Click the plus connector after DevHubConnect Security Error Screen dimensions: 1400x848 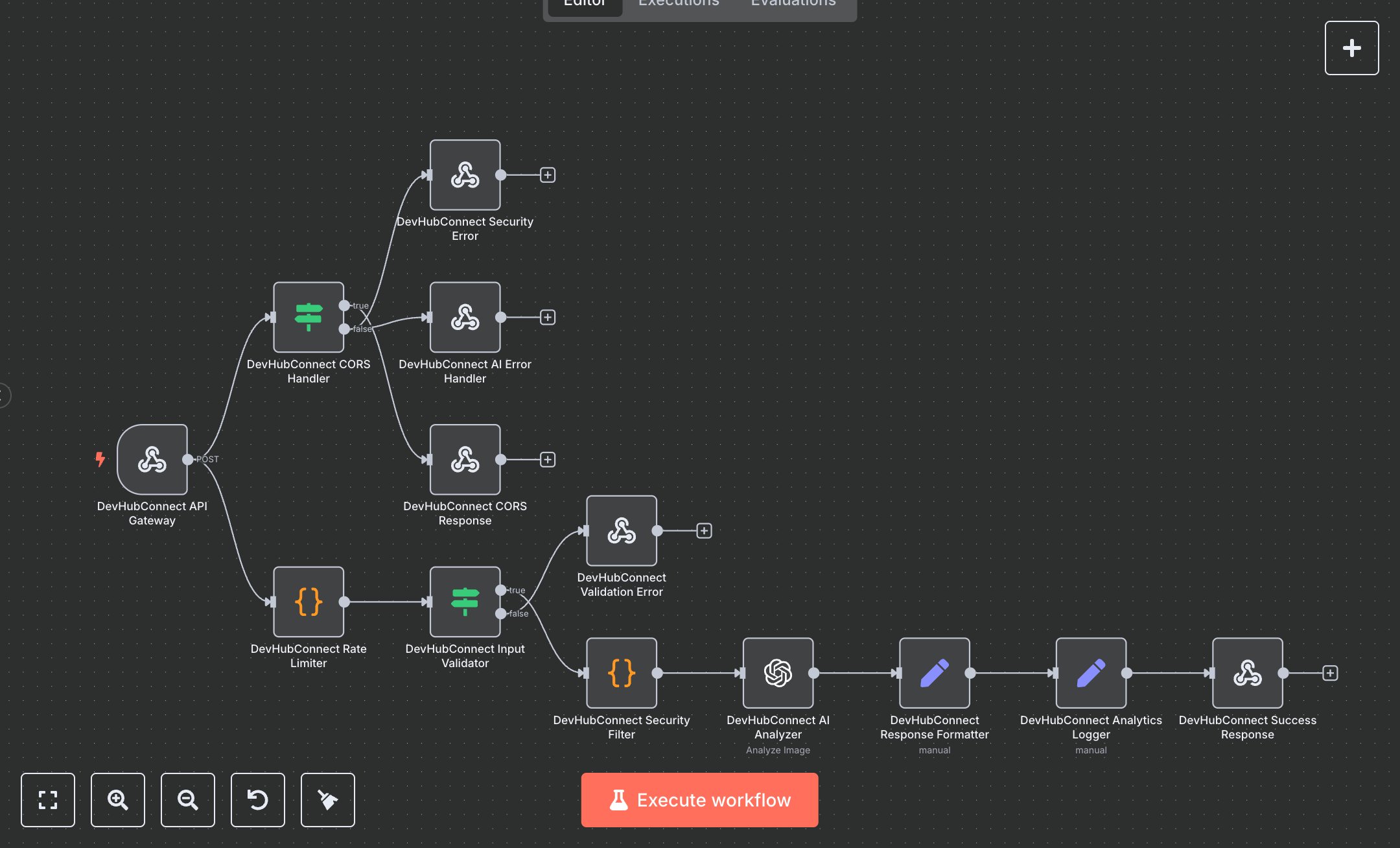pyautogui.click(x=548, y=174)
